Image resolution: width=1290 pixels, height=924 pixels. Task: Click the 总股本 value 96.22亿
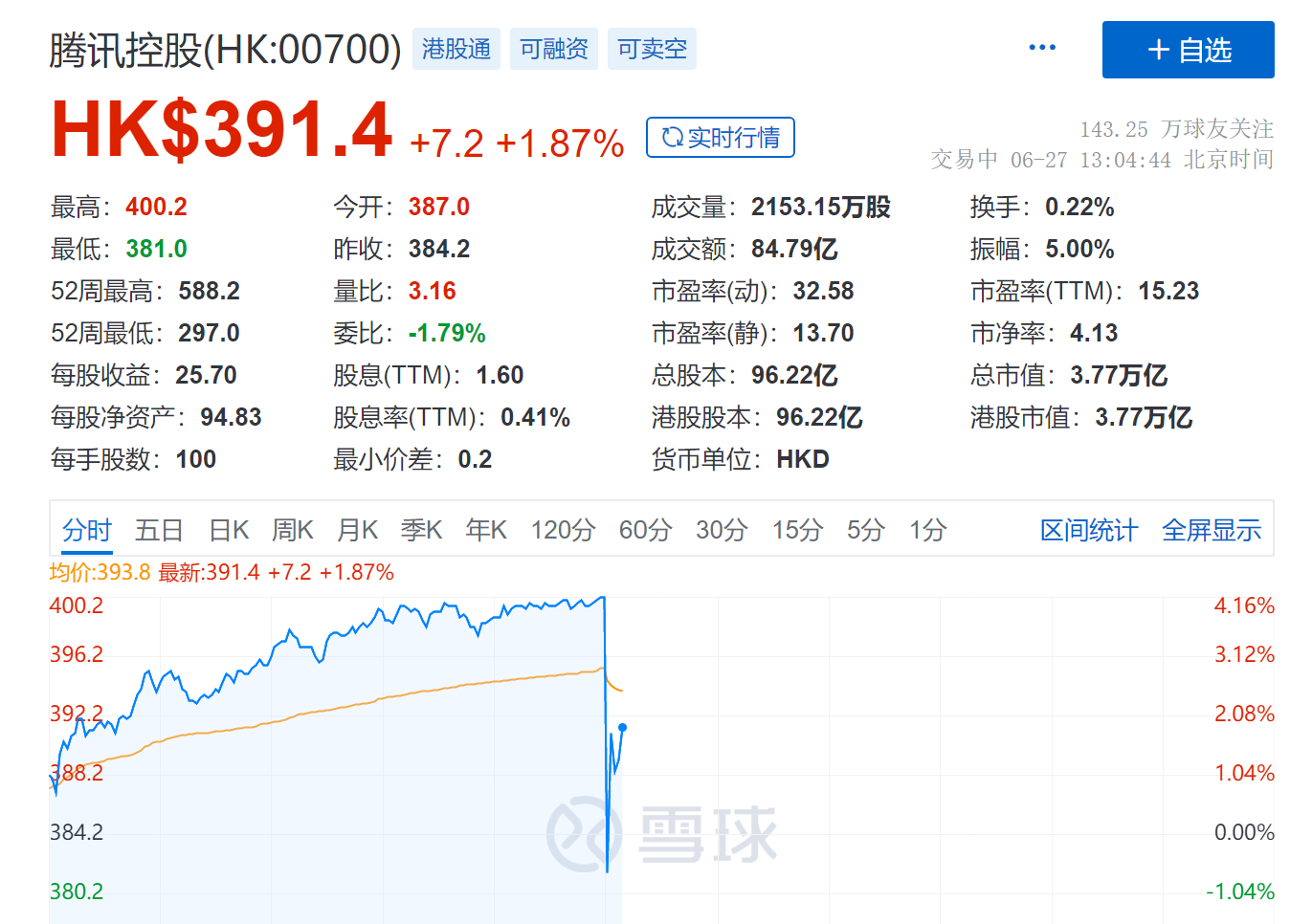point(794,375)
